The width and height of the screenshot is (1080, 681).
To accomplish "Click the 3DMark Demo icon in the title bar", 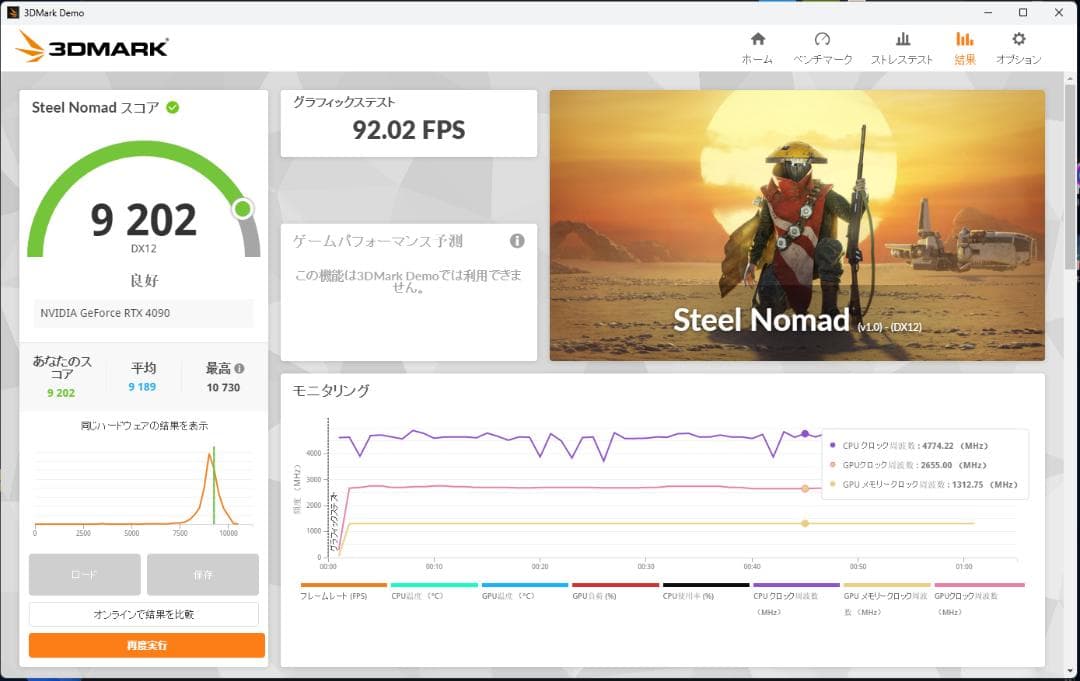I will click(x=12, y=12).
